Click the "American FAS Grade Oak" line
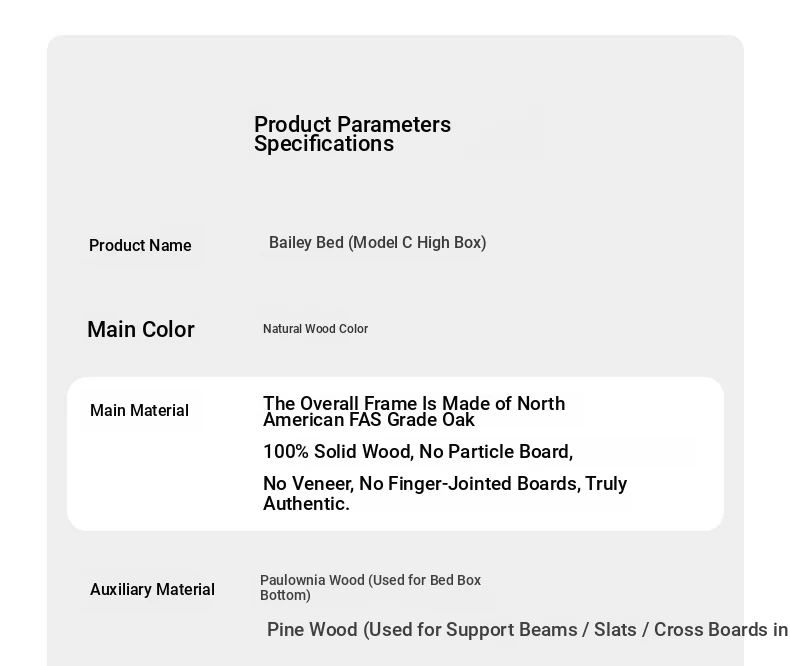 368,420
